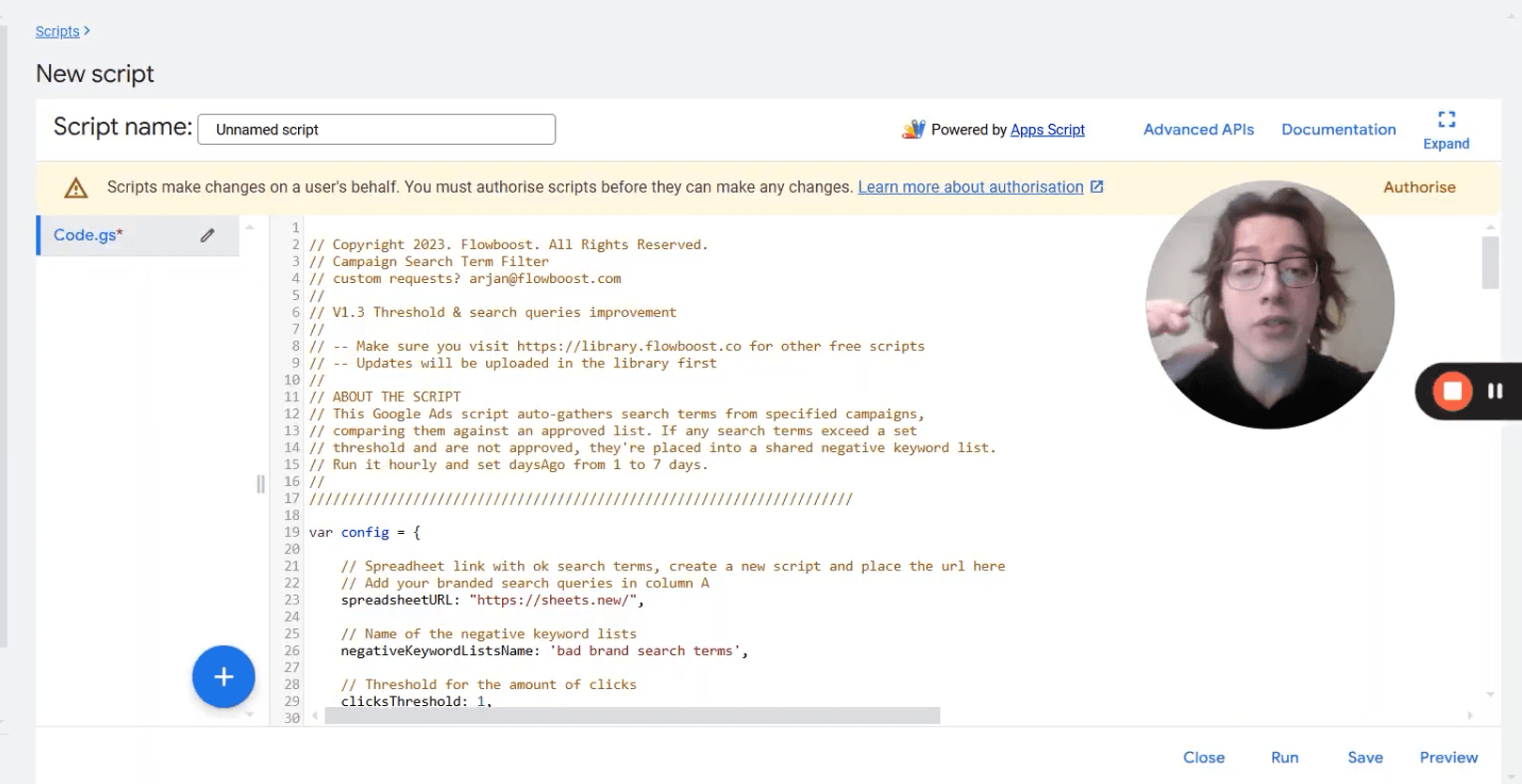
Task: Click the 'Name of the negative keyword lists' comment
Action: pyautogui.click(x=489, y=634)
